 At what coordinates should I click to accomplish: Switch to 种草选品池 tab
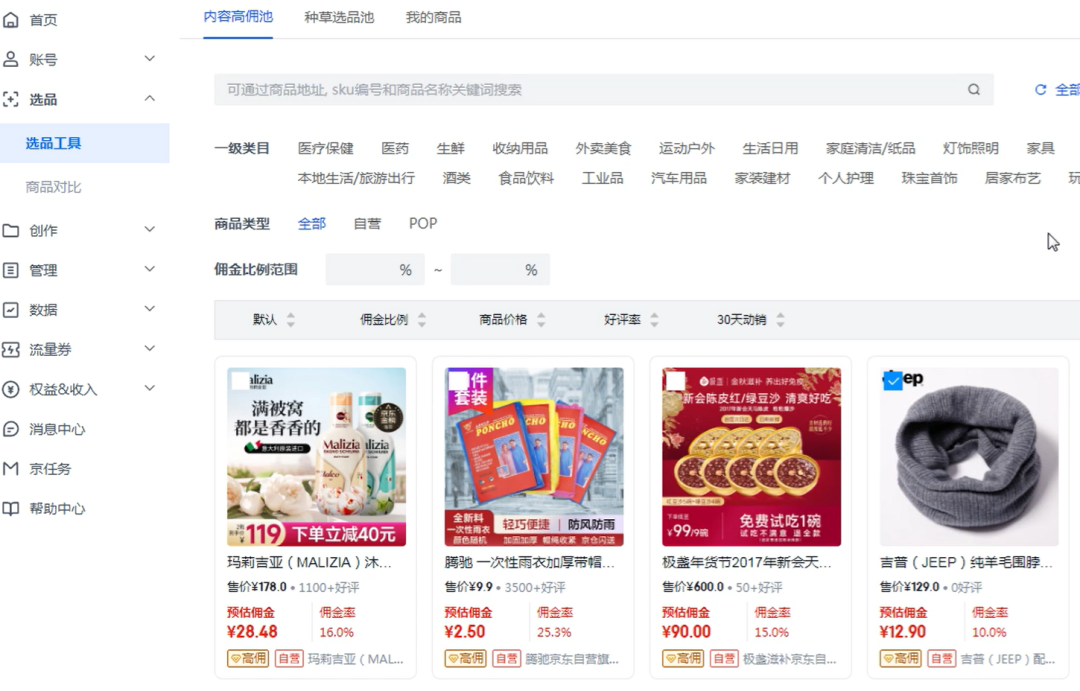[x=339, y=17]
